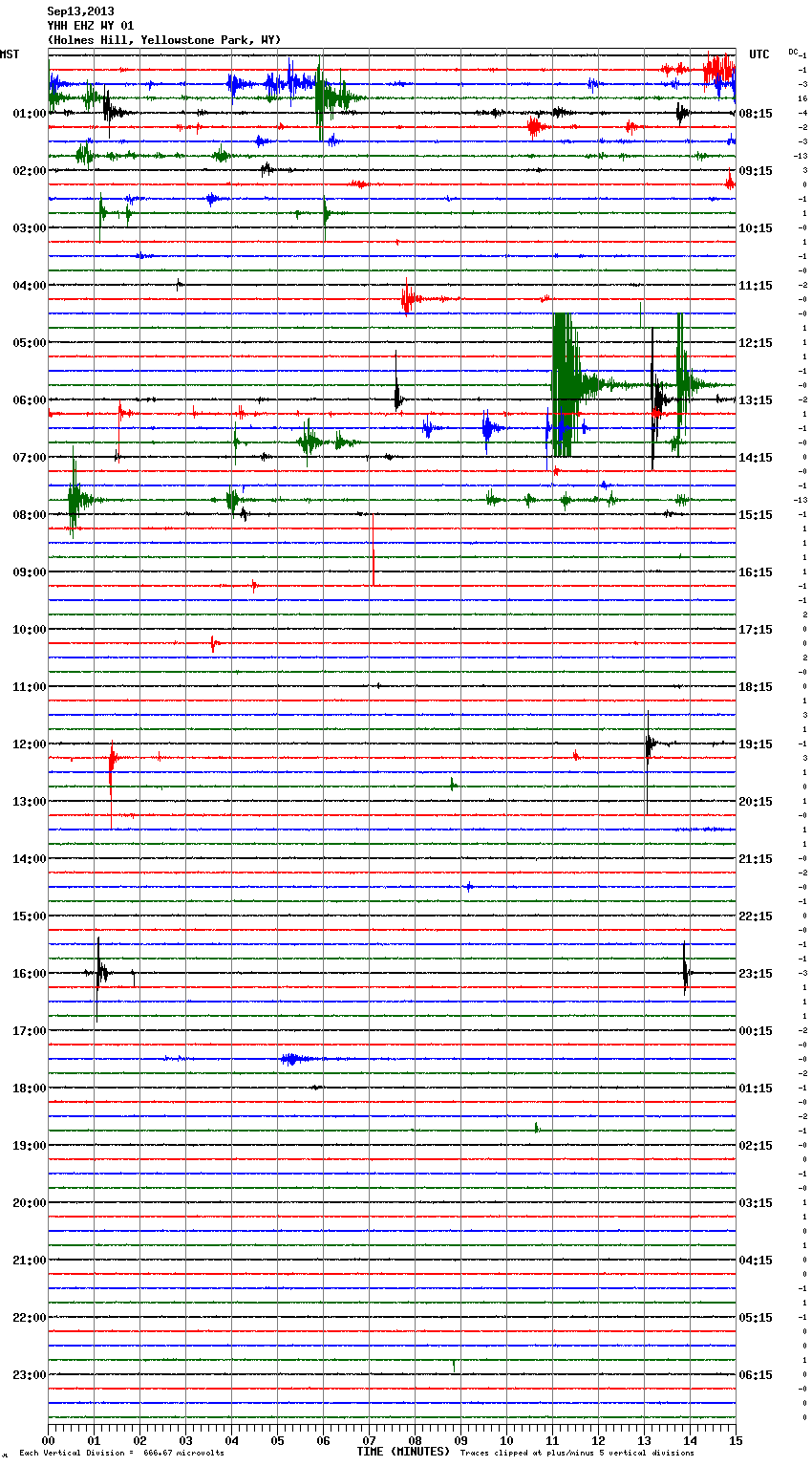Click the 00:15 UTC time label

756,1031
